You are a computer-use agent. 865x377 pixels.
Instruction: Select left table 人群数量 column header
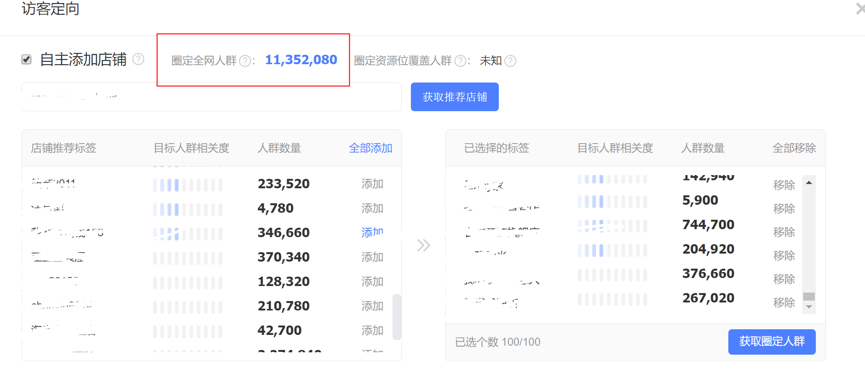pos(279,148)
